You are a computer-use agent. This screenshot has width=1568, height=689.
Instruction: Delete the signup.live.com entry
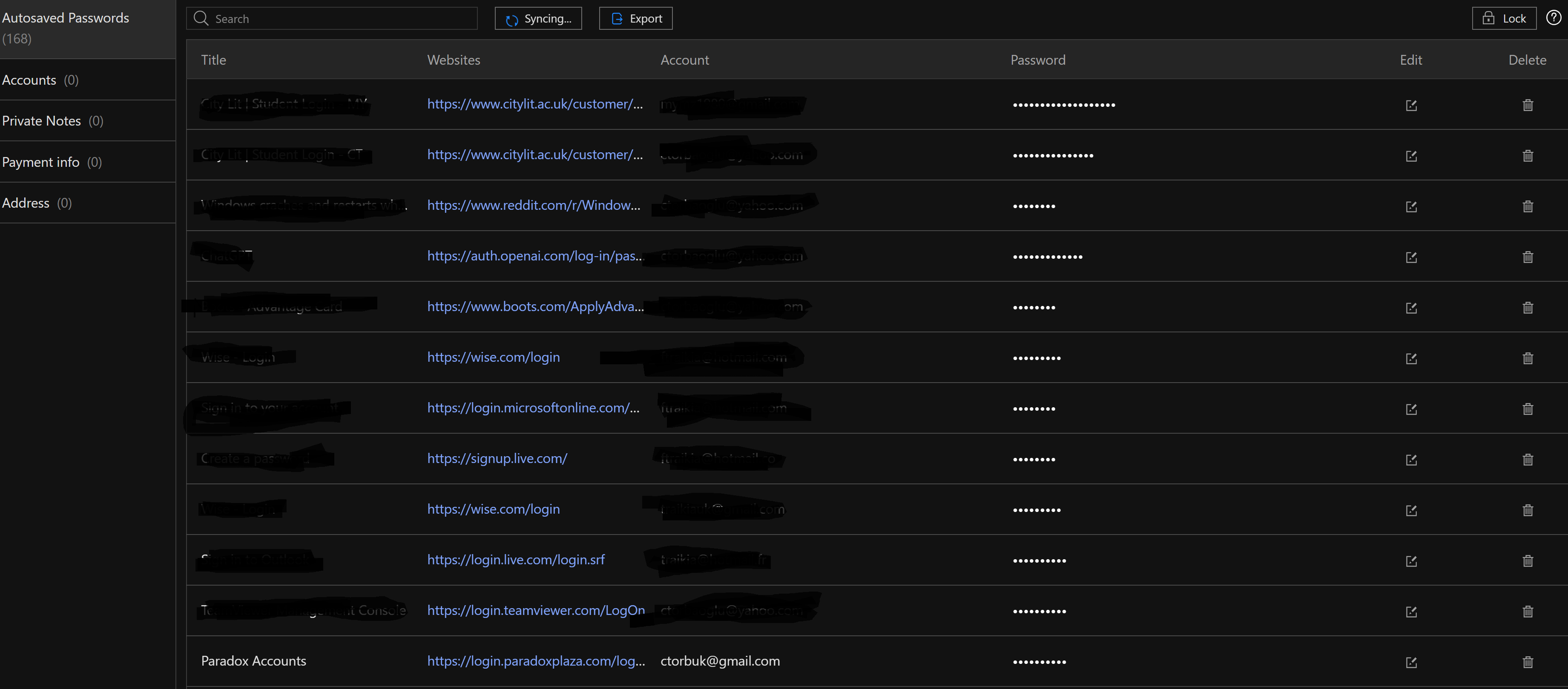pyautogui.click(x=1527, y=460)
